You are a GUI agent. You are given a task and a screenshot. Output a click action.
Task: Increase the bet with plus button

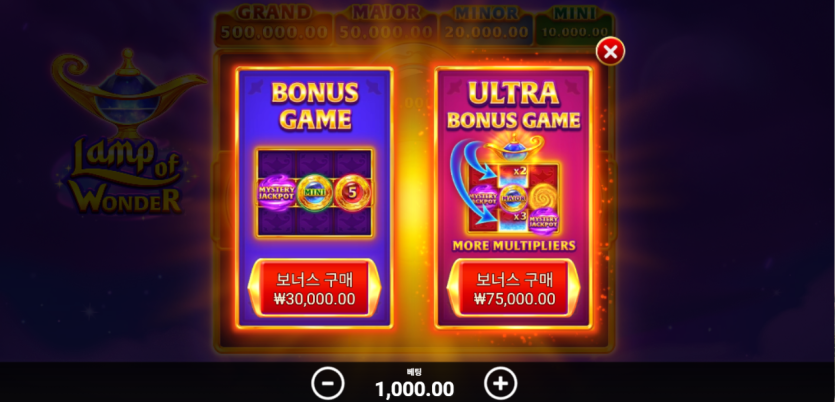pyautogui.click(x=500, y=383)
